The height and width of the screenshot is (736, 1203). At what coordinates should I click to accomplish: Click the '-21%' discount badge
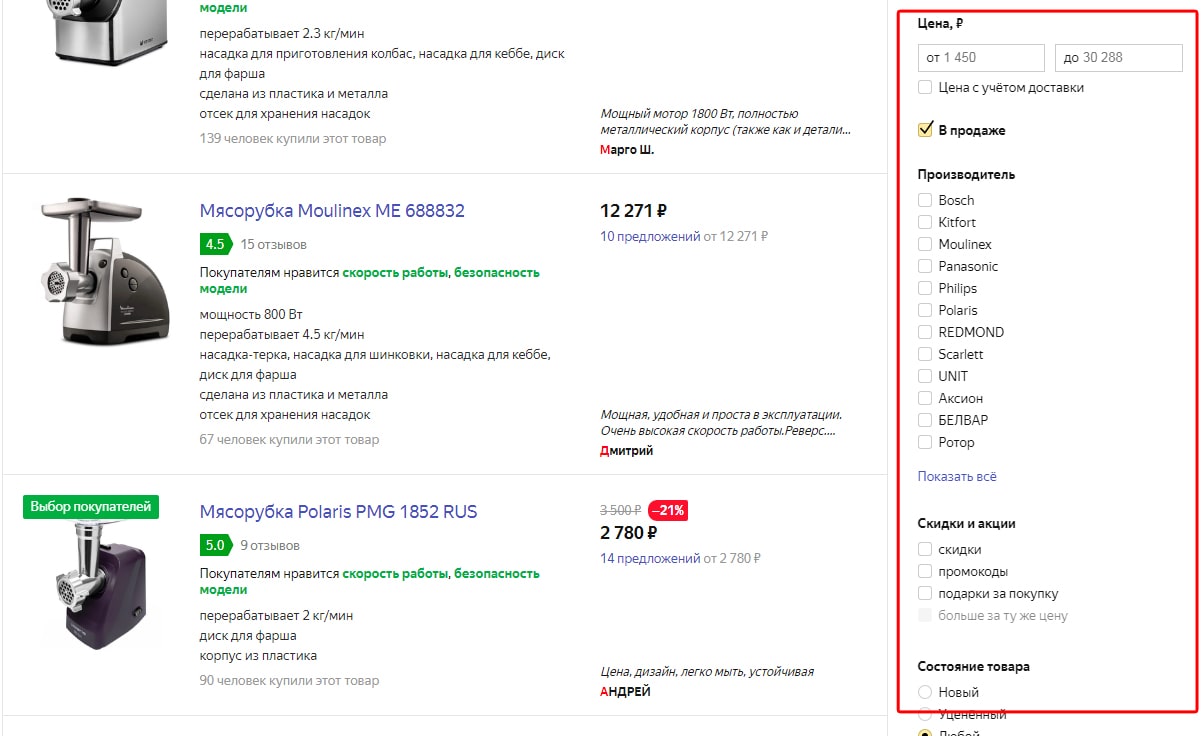[668, 510]
